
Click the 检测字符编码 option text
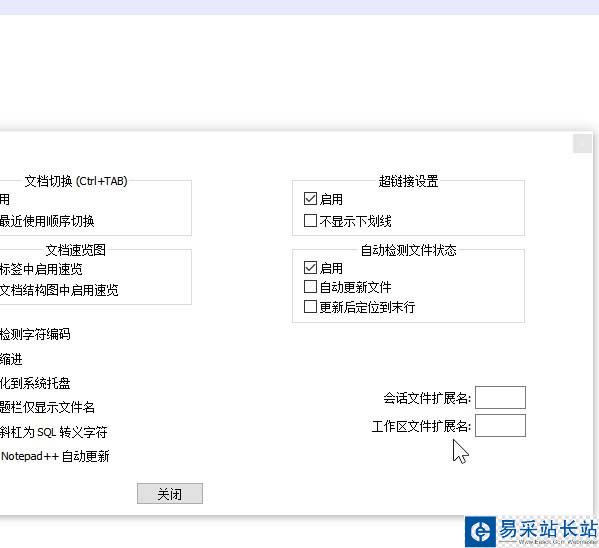pyautogui.click(x=35, y=334)
